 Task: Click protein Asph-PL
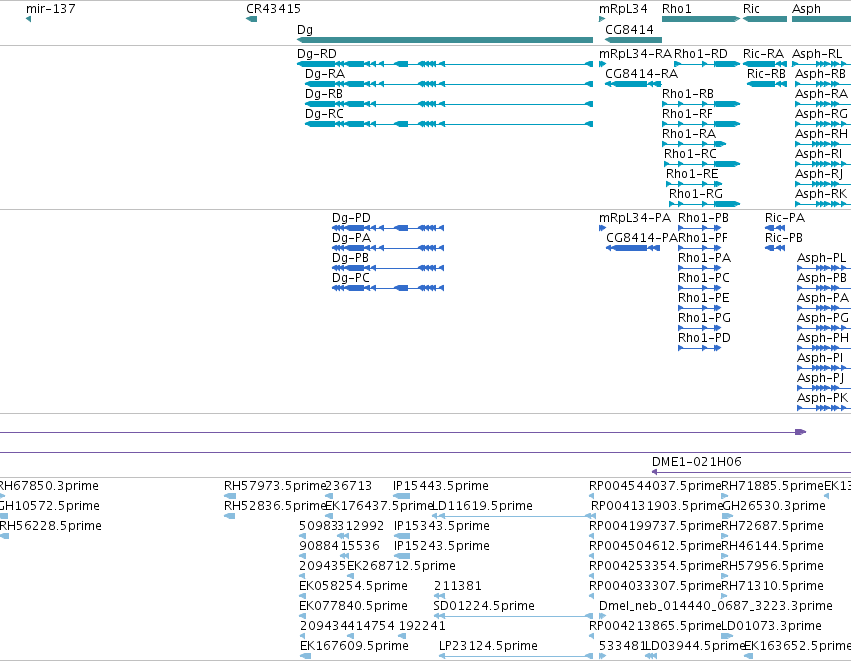click(x=824, y=268)
